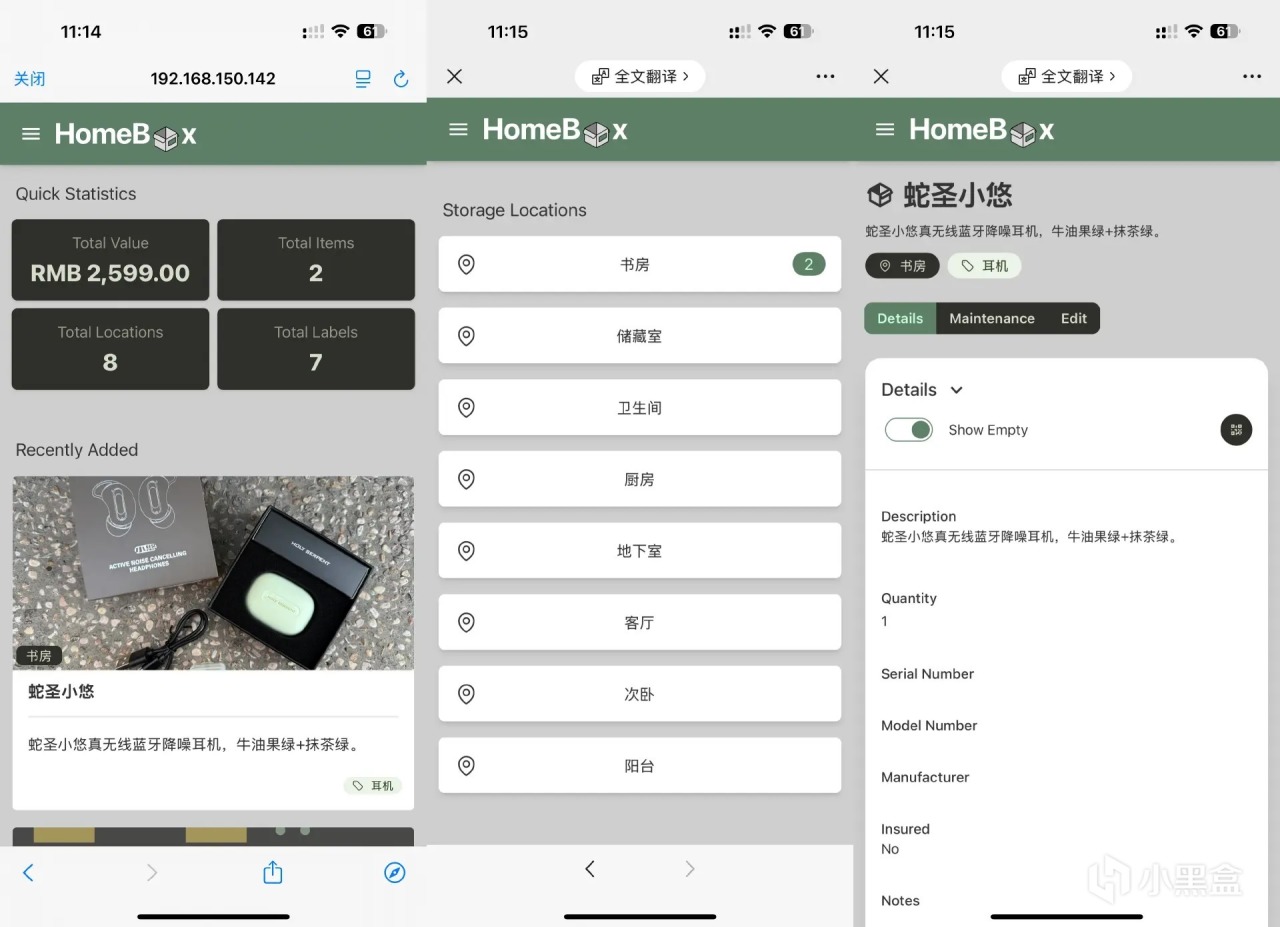Tap 关闭 to close the browser page
This screenshot has height=927, width=1280.
pos(29,79)
